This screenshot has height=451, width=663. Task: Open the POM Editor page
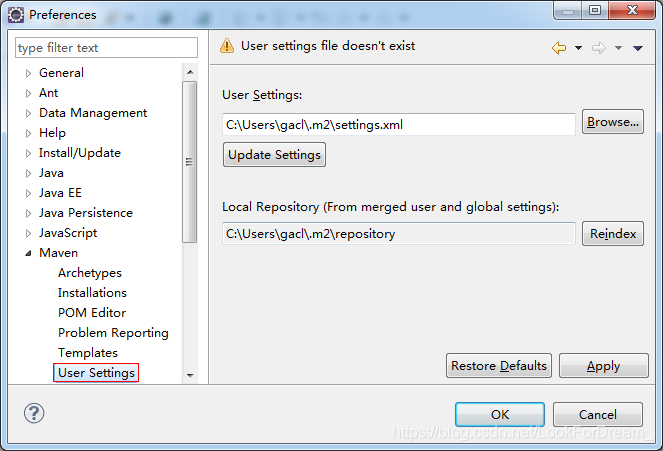(x=92, y=312)
